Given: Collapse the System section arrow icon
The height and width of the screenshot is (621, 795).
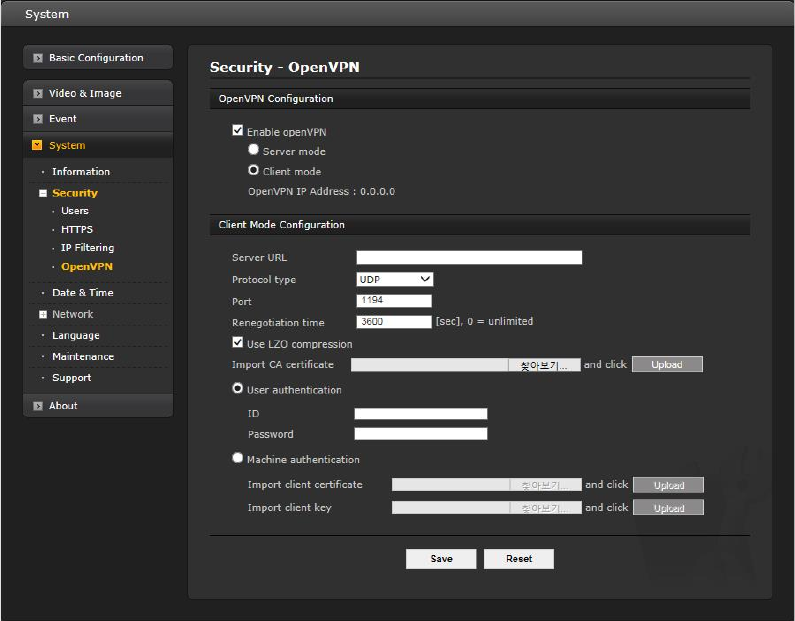Looking at the screenshot, I should (38, 146).
